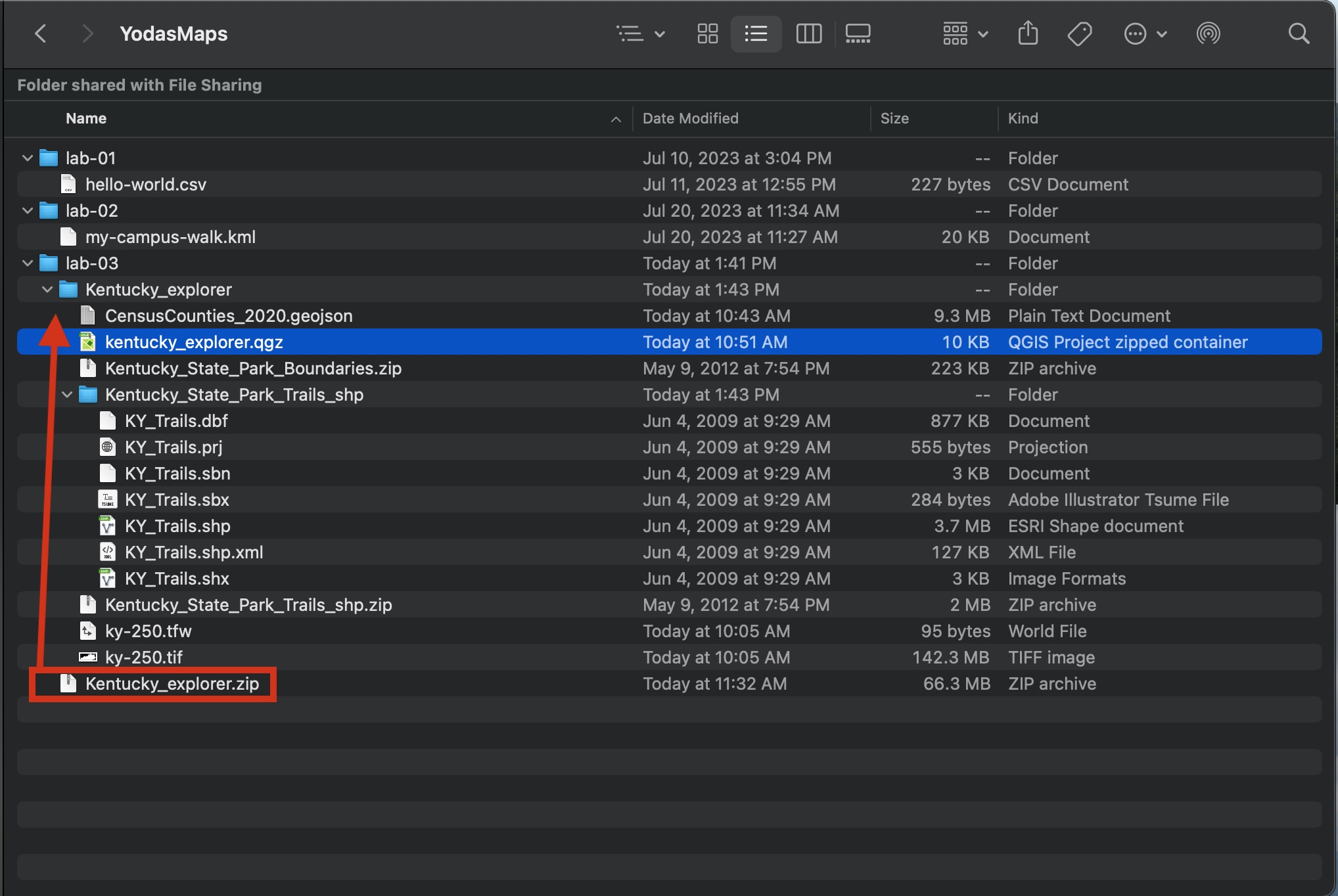Open the search magnifier
1338x896 pixels.
point(1299,34)
